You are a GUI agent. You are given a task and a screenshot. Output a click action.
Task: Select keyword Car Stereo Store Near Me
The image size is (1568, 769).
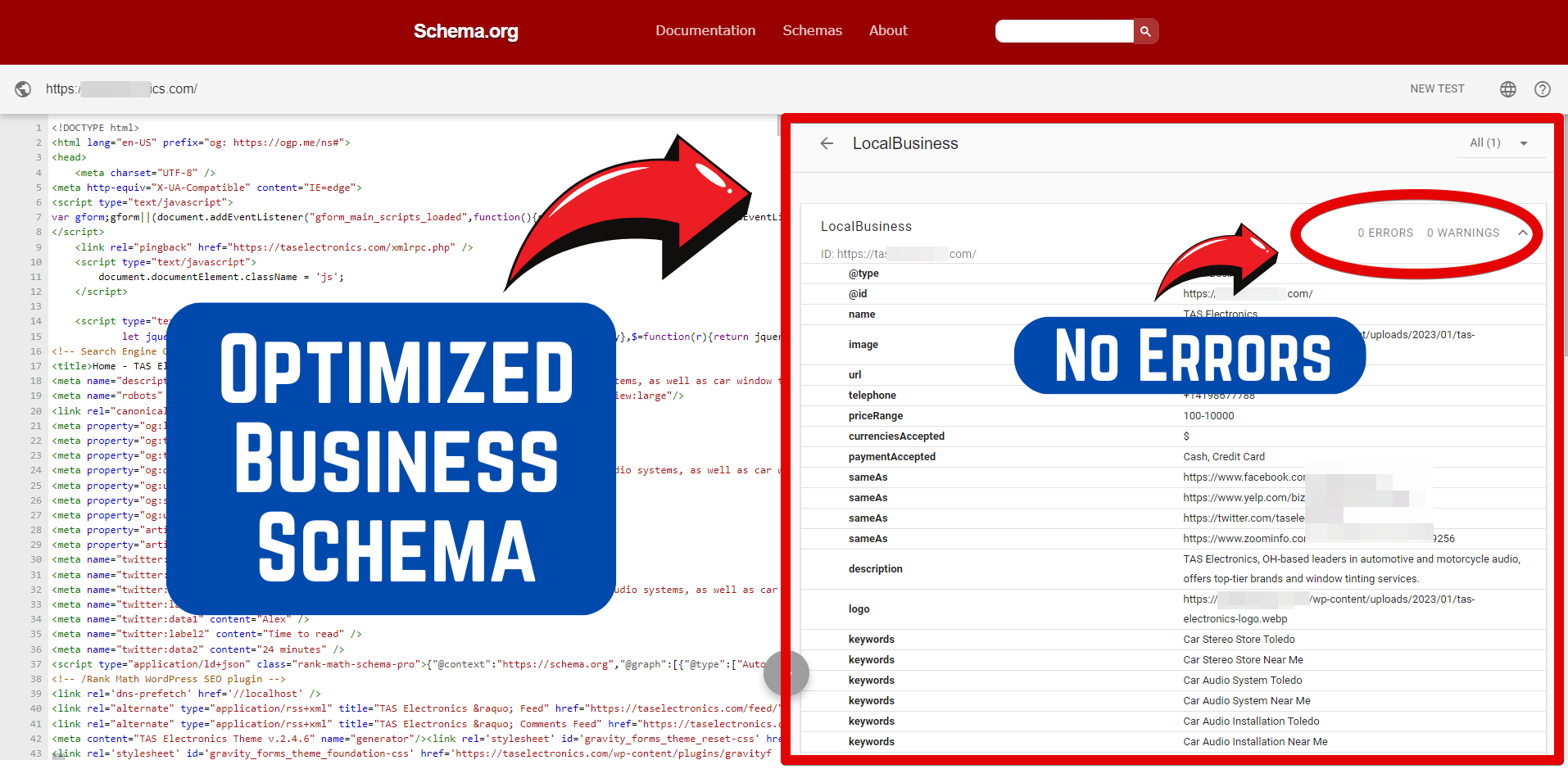1243,660
